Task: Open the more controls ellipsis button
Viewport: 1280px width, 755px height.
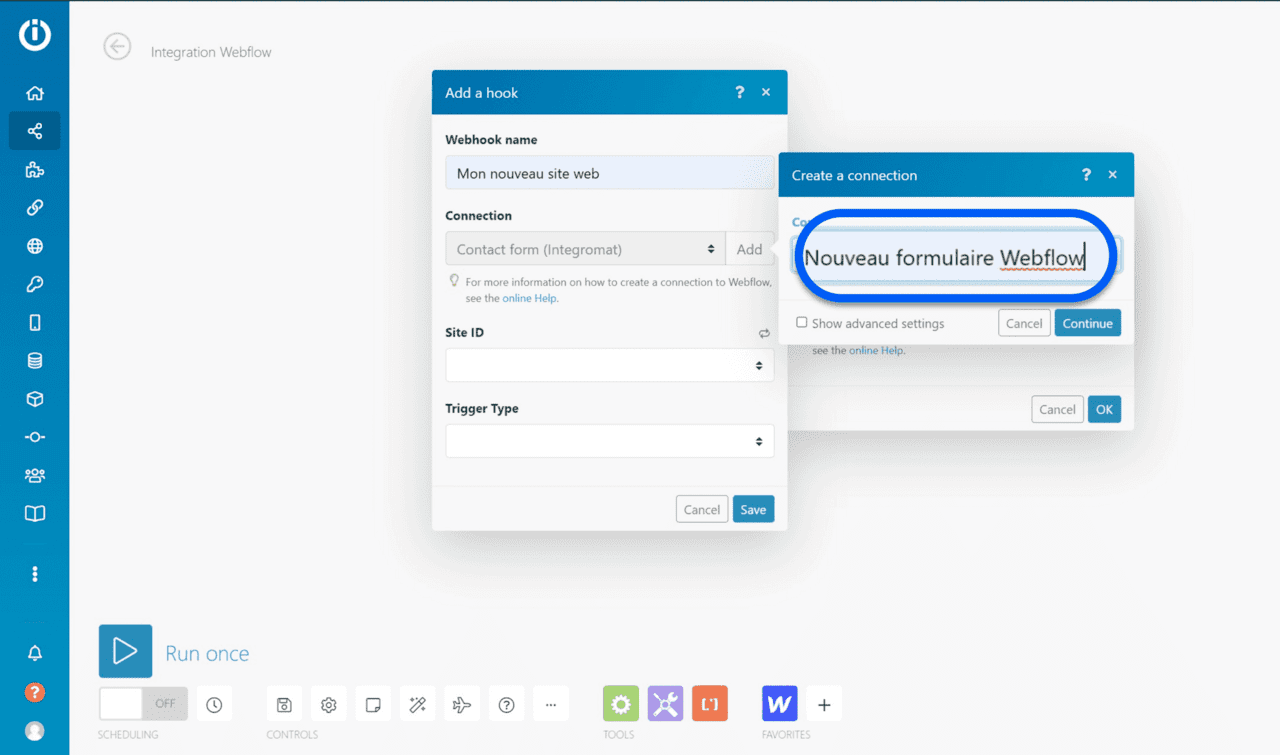Action: (551, 704)
